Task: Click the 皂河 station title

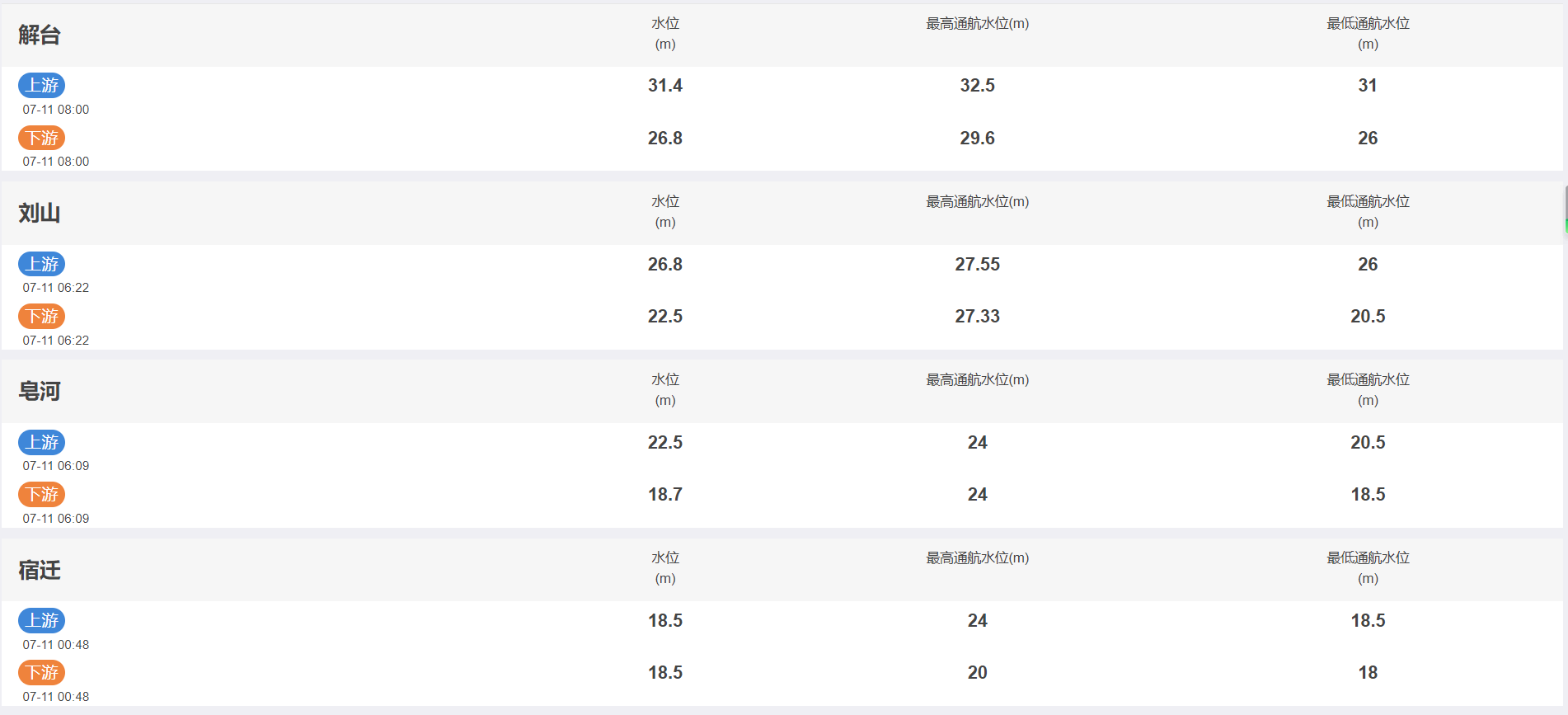Action: coord(40,391)
